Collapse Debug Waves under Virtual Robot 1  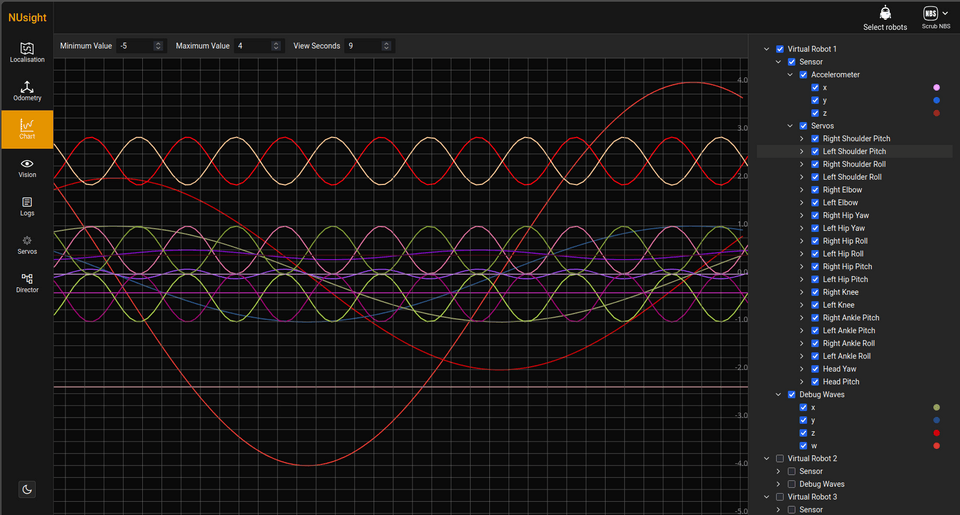point(778,394)
